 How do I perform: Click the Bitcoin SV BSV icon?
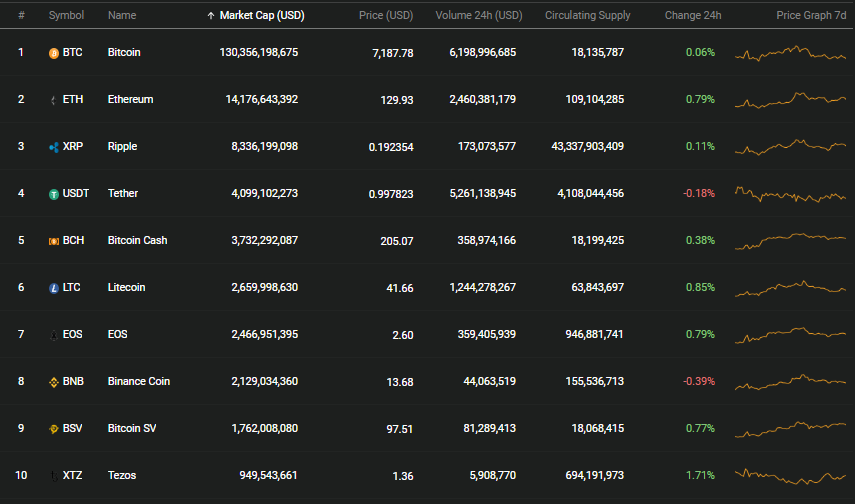(x=53, y=429)
